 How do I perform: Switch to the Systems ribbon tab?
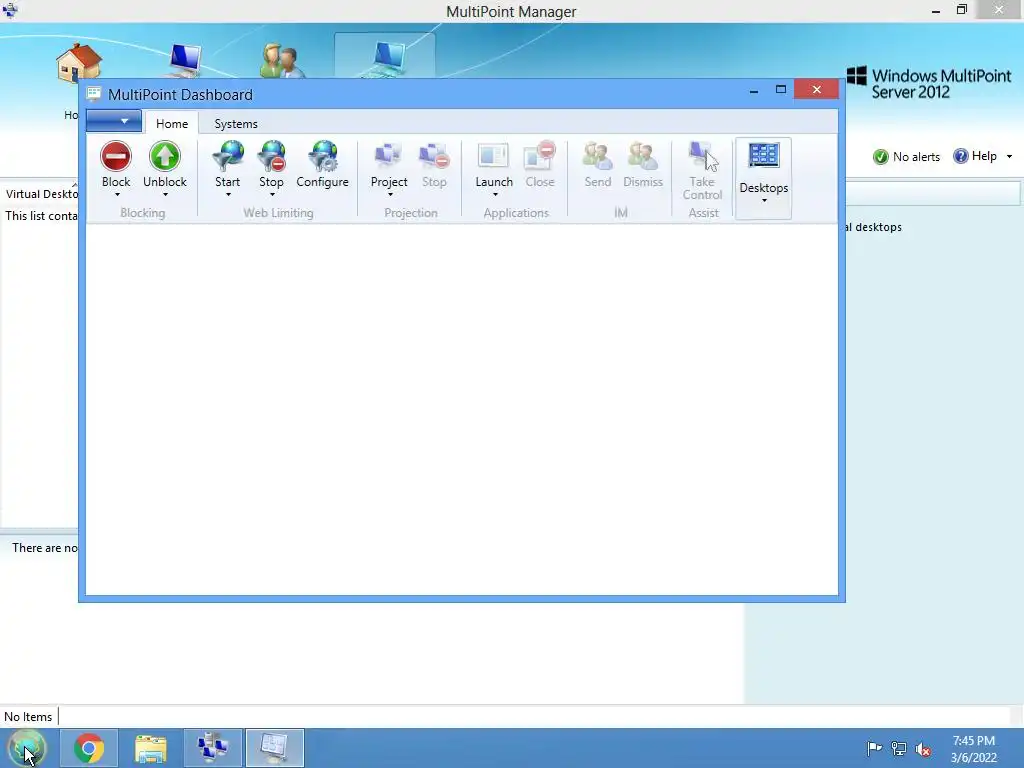click(236, 123)
